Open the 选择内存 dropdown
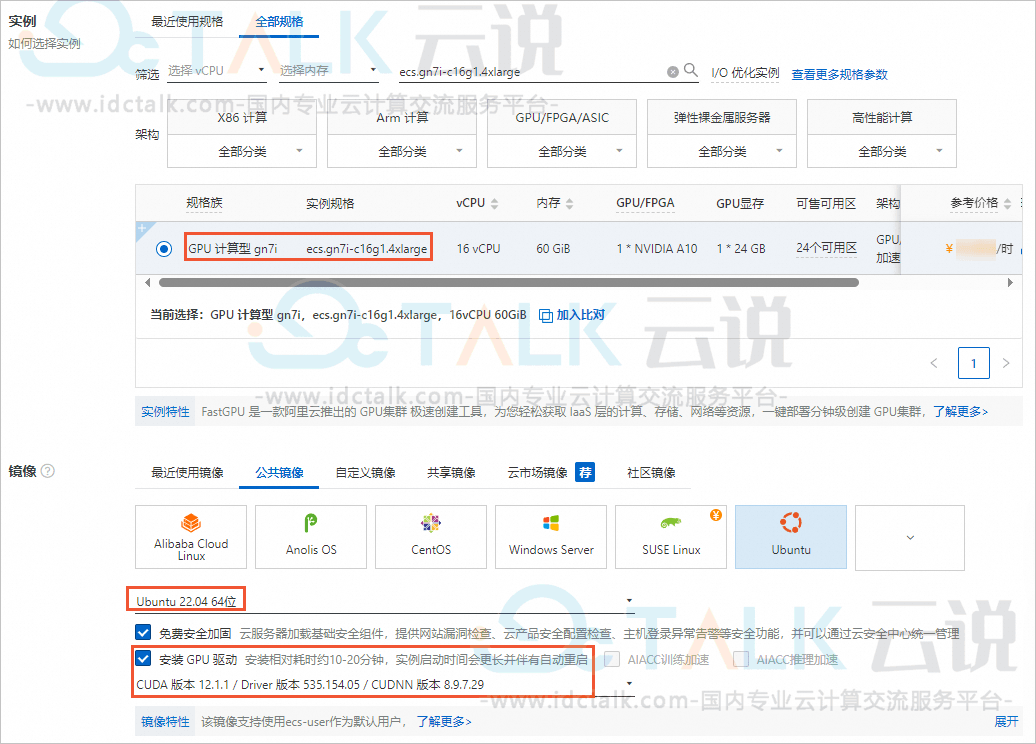The image size is (1036, 744). pos(328,71)
